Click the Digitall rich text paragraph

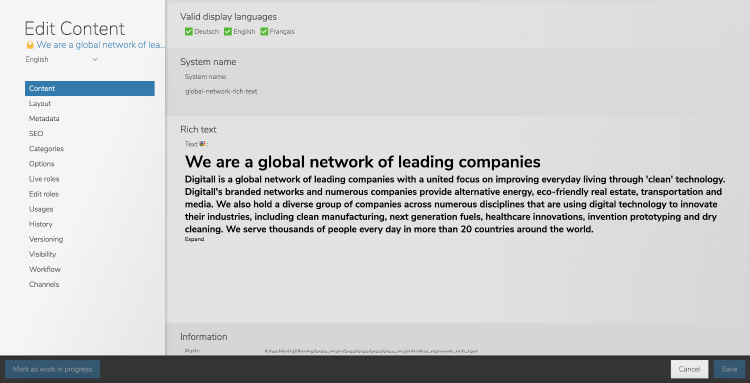(x=455, y=205)
